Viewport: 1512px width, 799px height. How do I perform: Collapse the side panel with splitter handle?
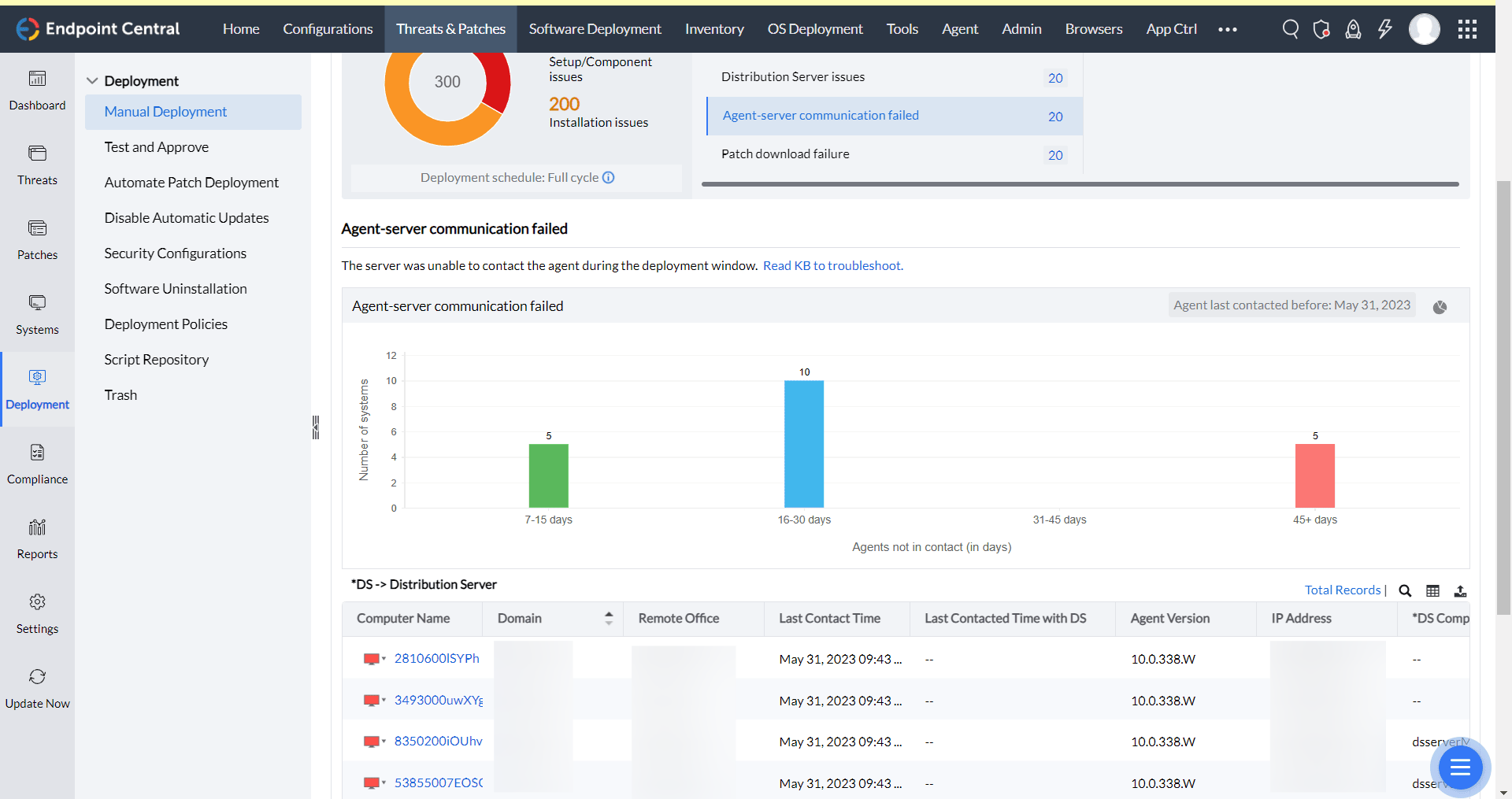coord(316,427)
